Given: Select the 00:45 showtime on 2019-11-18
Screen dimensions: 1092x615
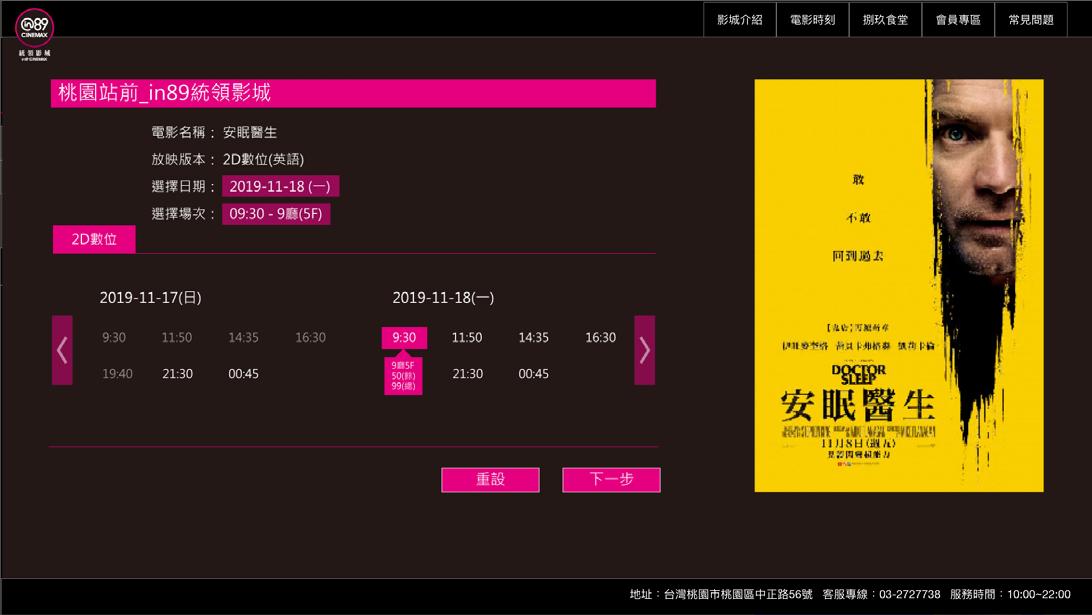Looking at the screenshot, I should 533,374.
